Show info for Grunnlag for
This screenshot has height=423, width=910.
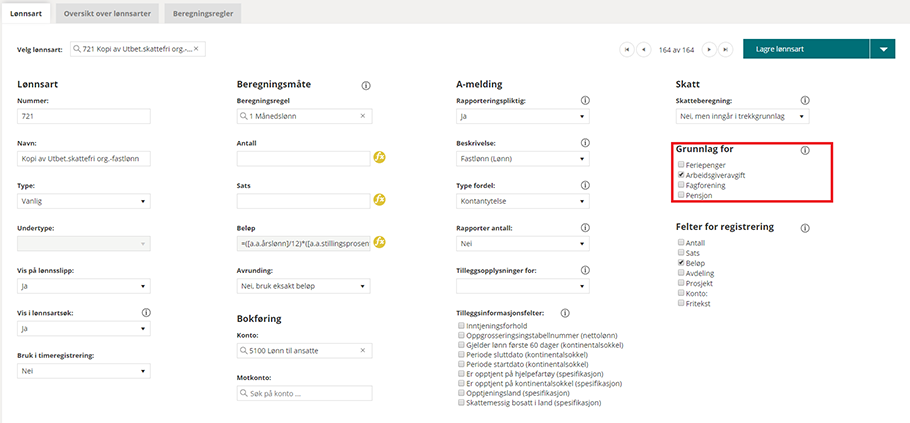[x=804, y=150]
